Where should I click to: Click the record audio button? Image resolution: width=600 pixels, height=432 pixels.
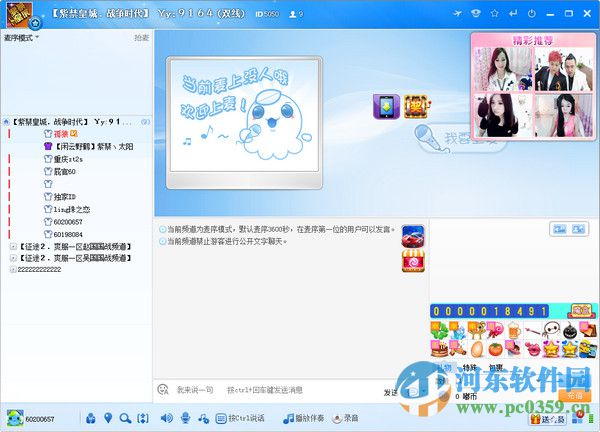(x=346, y=418)
